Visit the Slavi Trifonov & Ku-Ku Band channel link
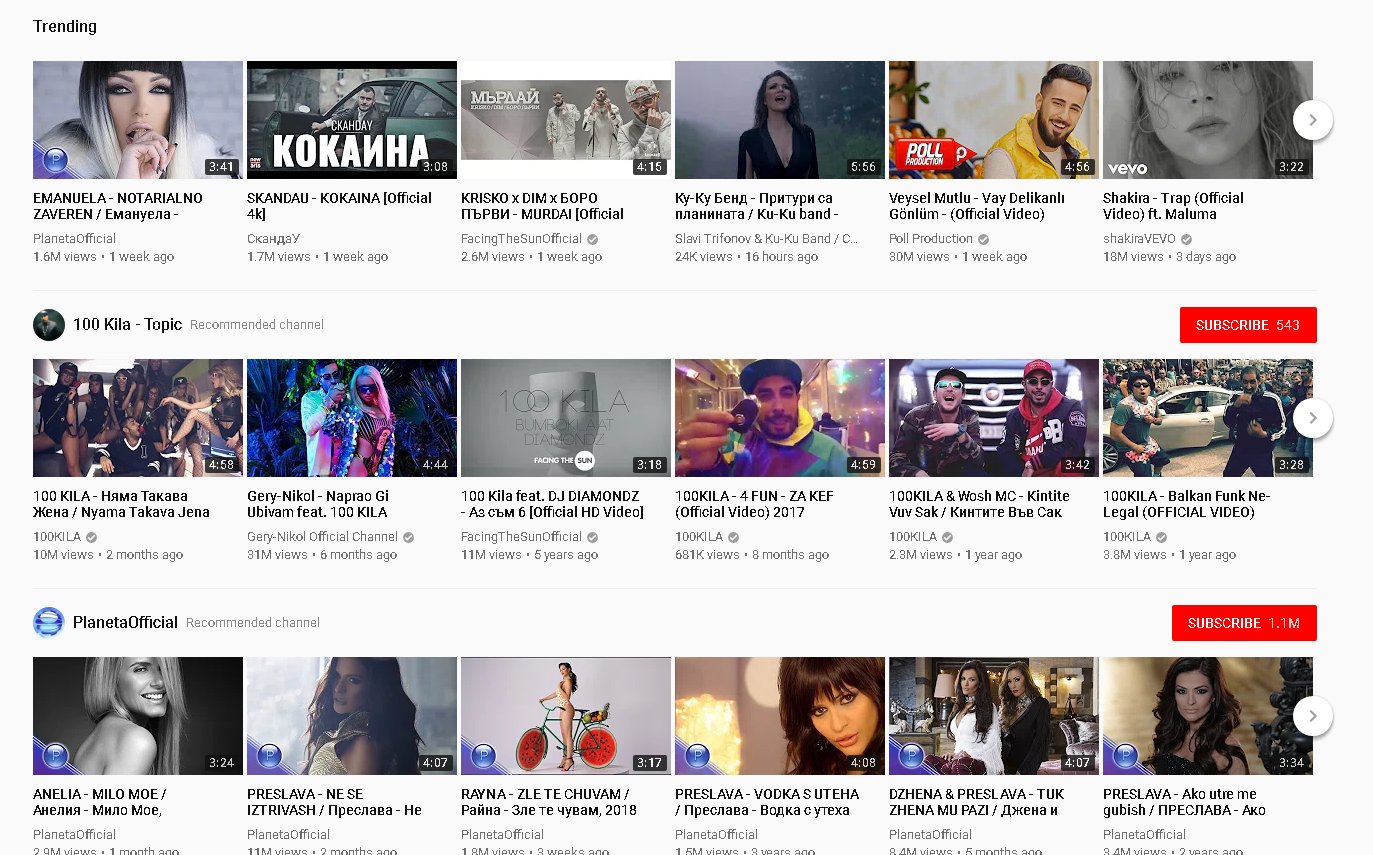1373x855 pixels. pos(766,239)
